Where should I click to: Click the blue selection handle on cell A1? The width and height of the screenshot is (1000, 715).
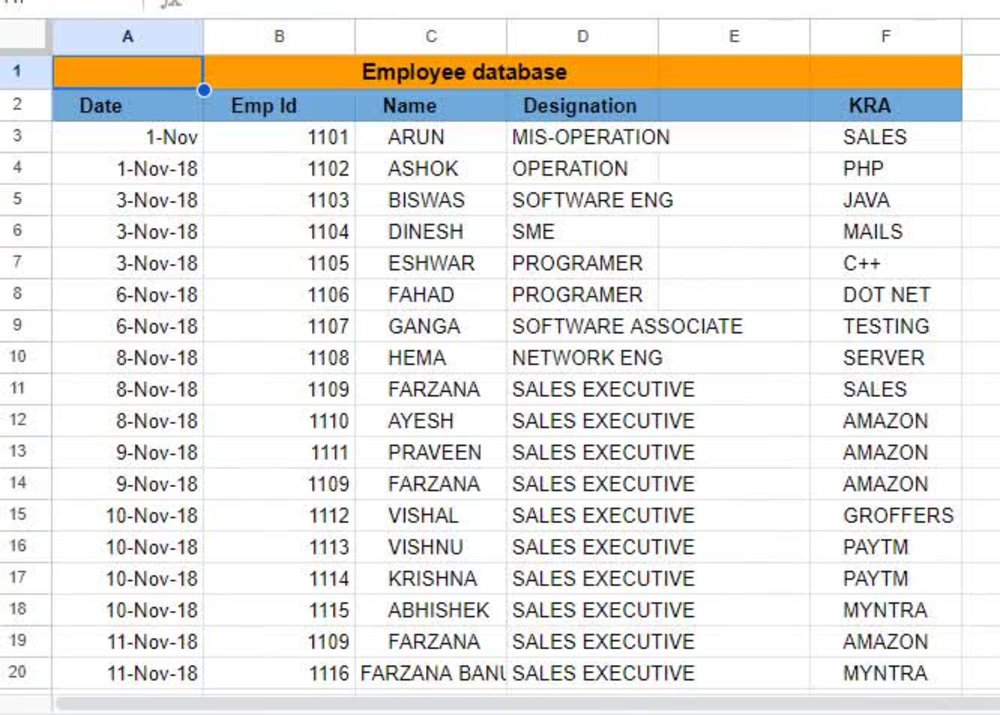coord(204,89)
